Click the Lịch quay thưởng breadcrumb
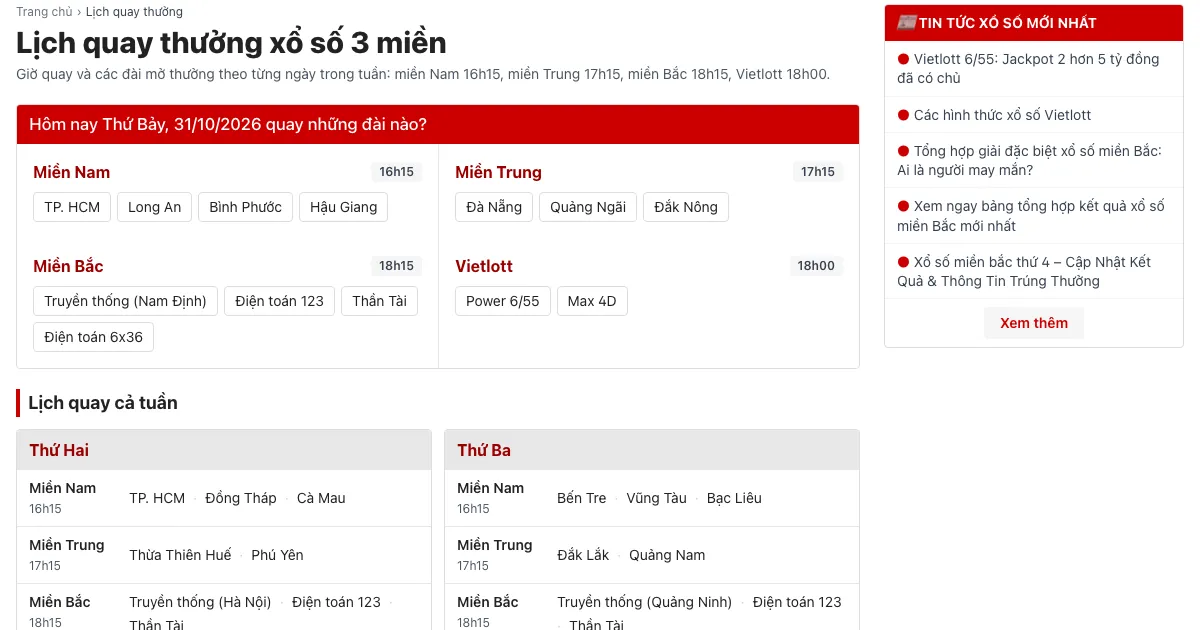 point(134,12)
